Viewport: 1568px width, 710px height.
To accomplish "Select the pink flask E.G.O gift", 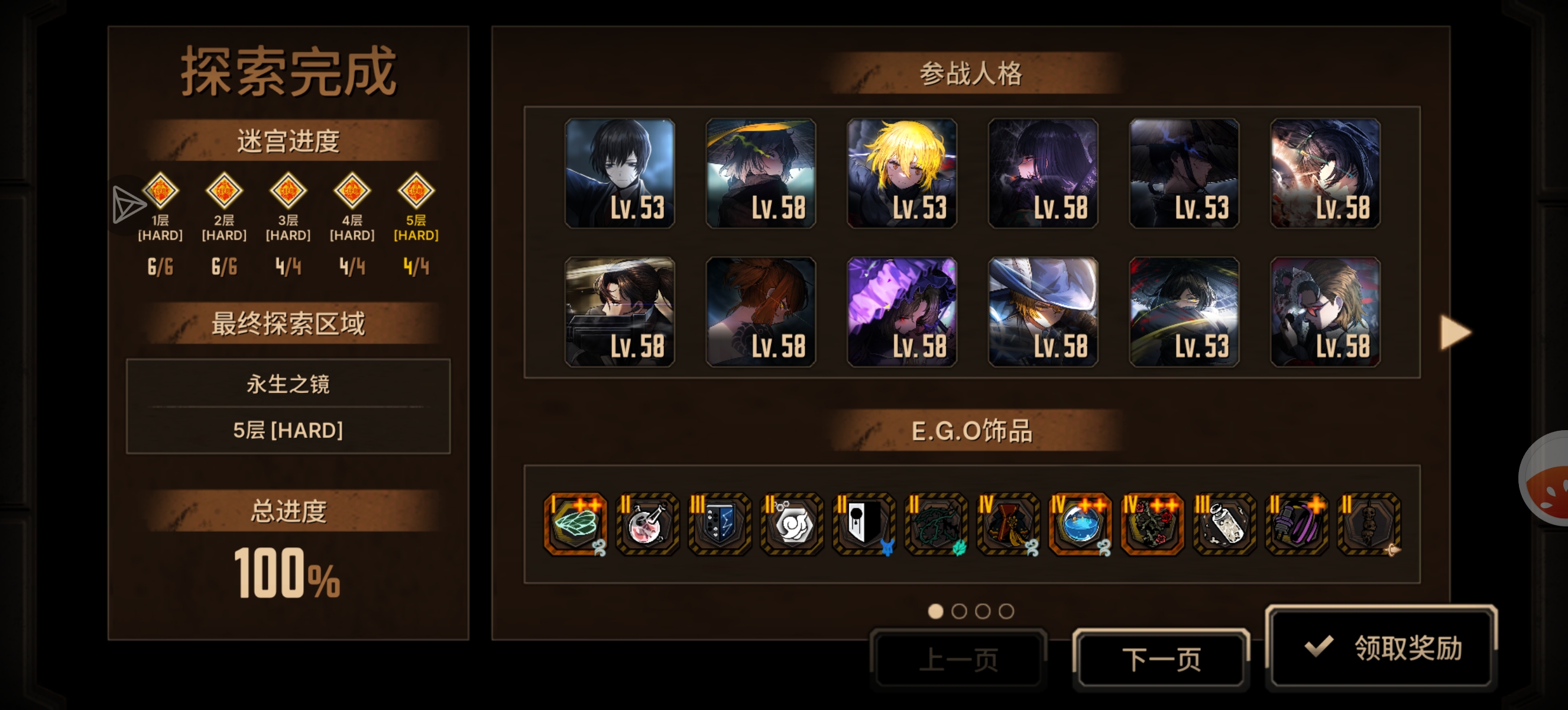I will click(647, 524).
